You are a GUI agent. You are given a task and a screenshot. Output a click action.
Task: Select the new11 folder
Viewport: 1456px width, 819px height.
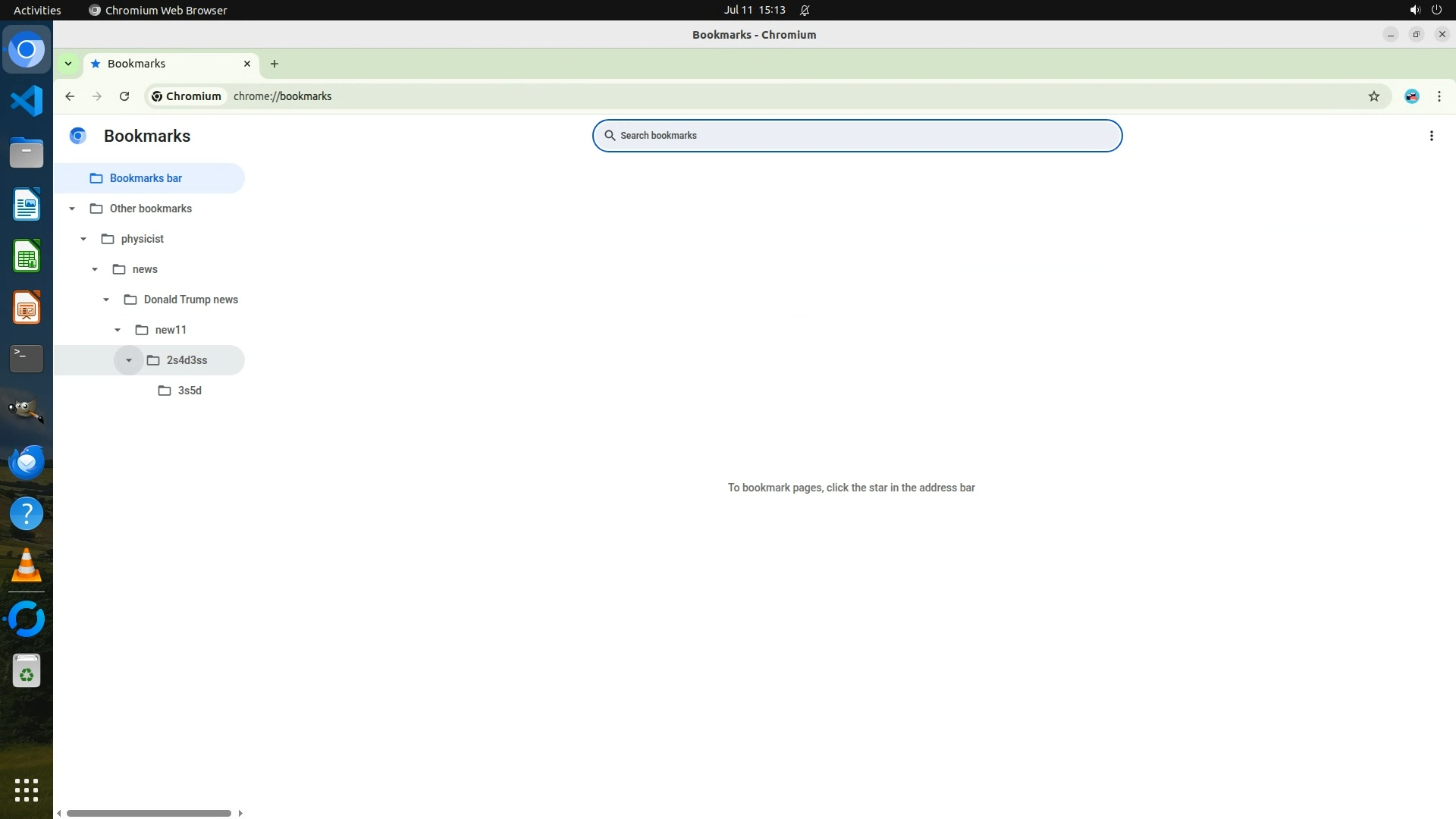(171, 330)
